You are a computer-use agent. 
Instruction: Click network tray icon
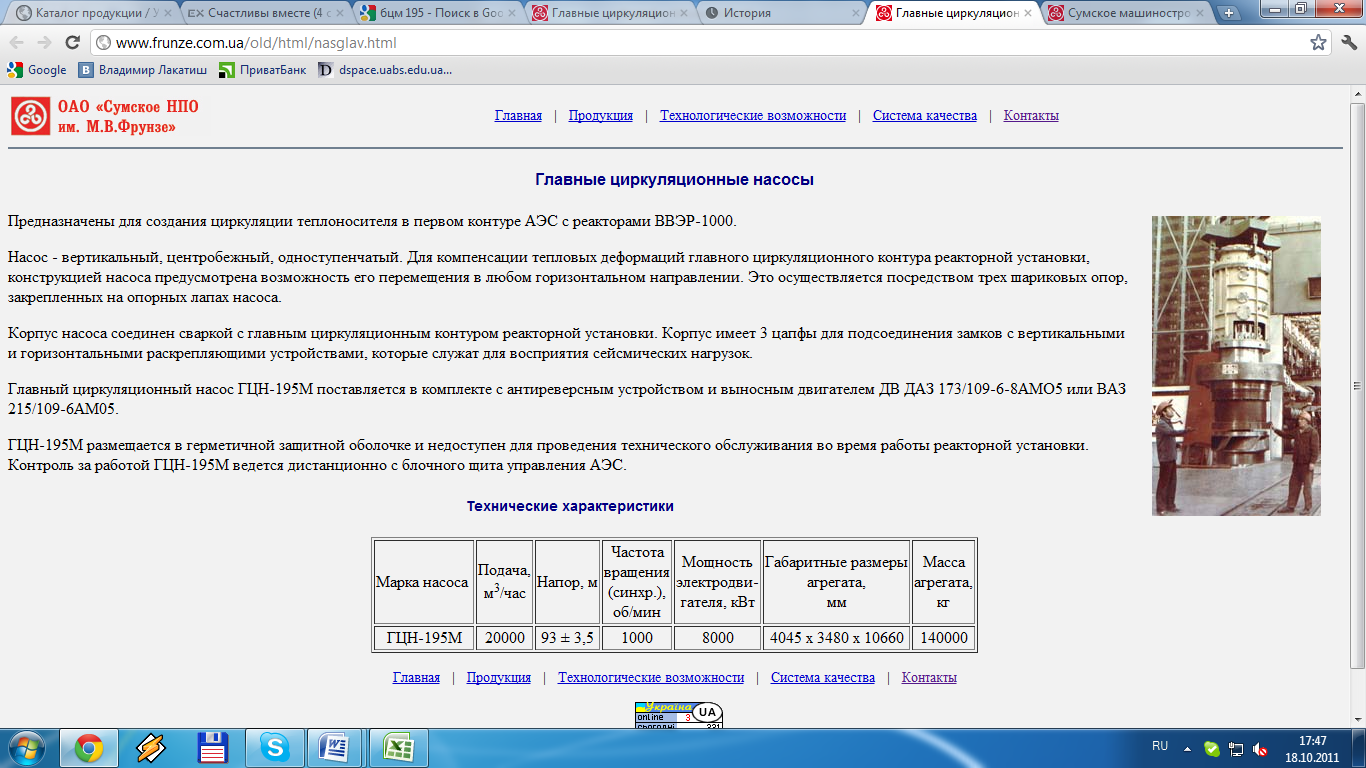1237,748
